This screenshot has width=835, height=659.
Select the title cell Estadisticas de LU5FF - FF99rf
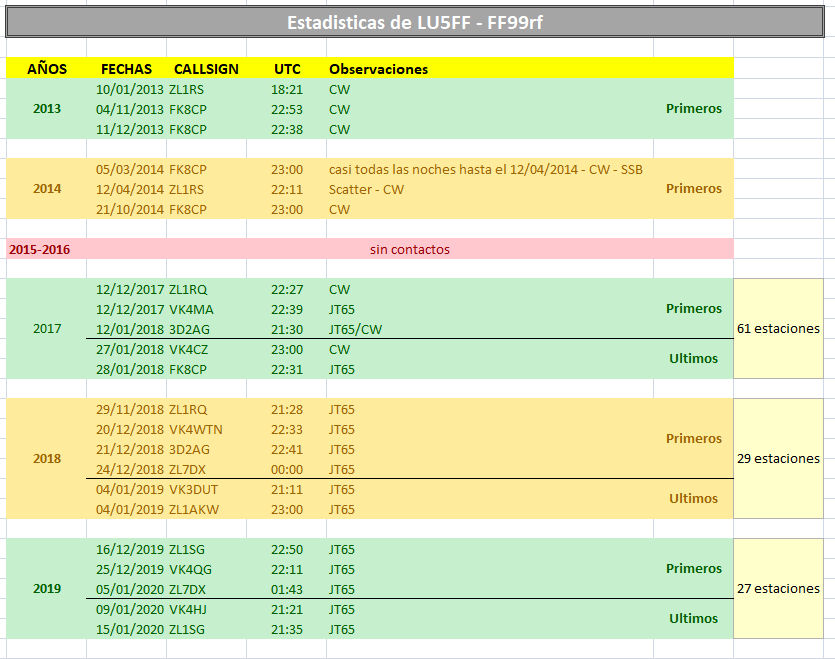tap(415, 22)
